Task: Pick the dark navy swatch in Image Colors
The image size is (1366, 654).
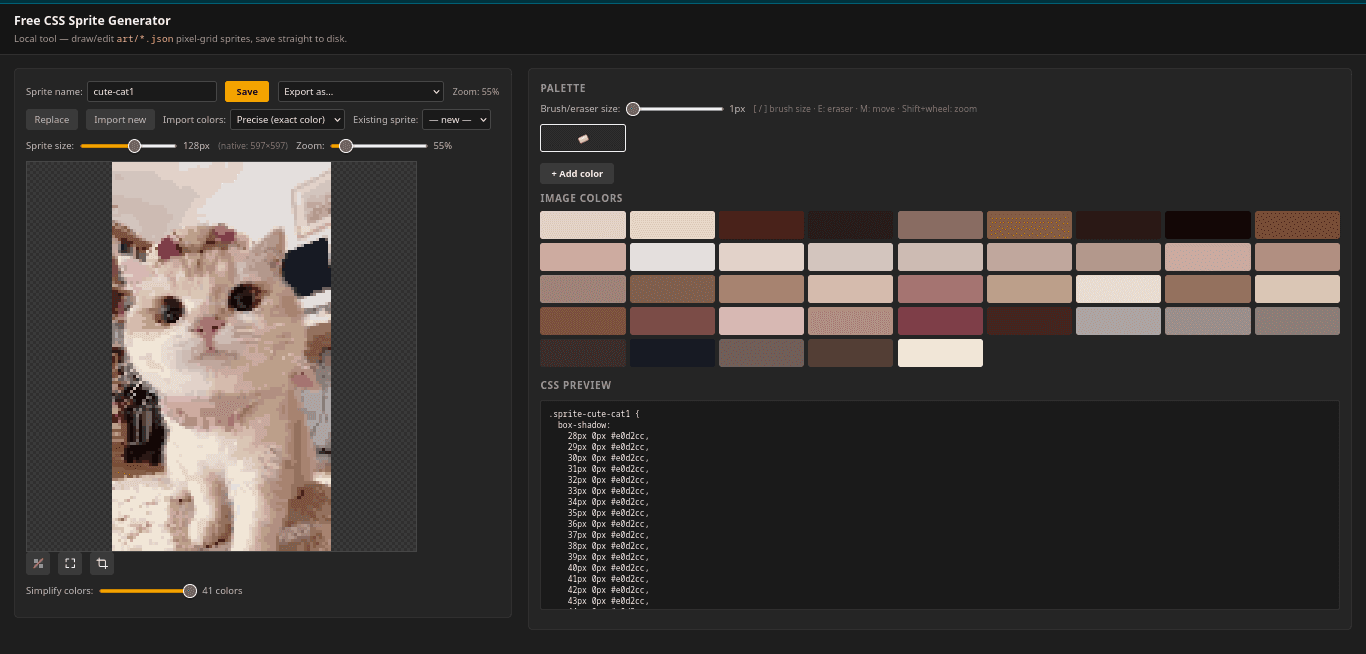Action: 672,353
